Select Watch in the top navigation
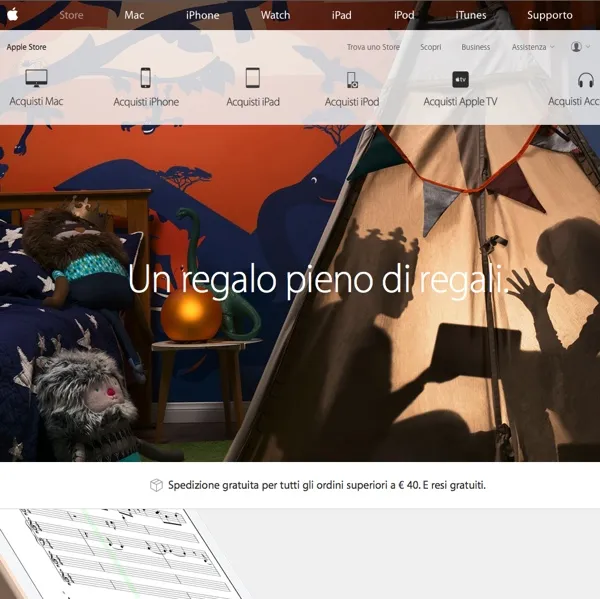This screenshot has width=600, height=599. click(275, 15)
